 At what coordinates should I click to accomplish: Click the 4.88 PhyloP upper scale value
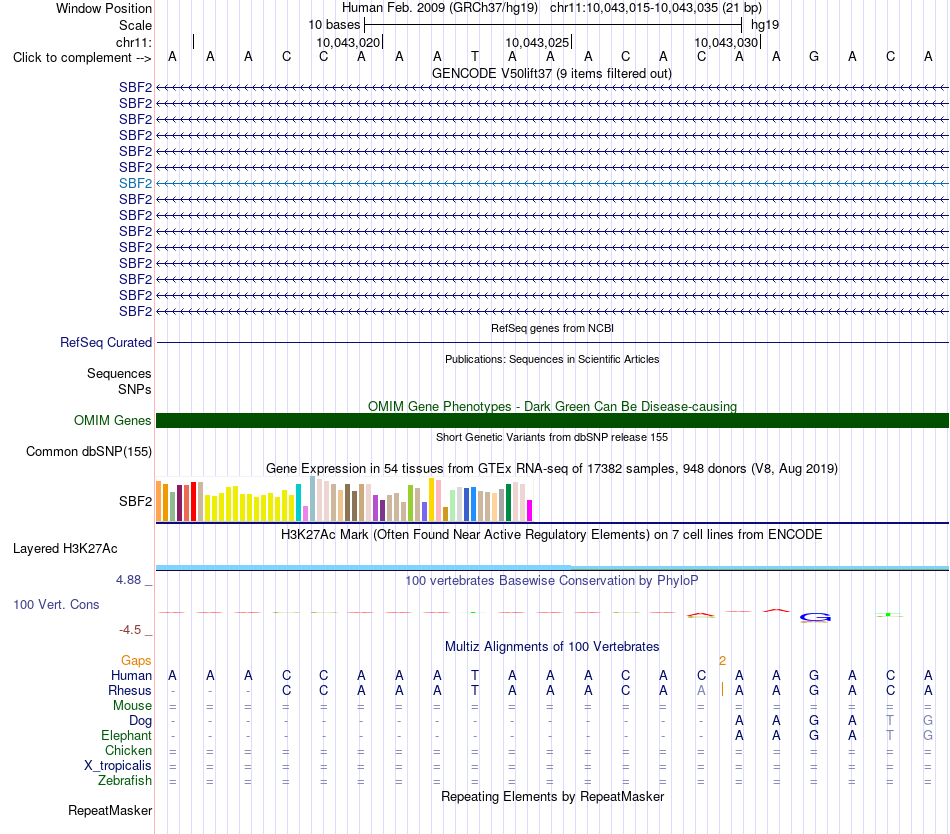(x=128, y=580)
